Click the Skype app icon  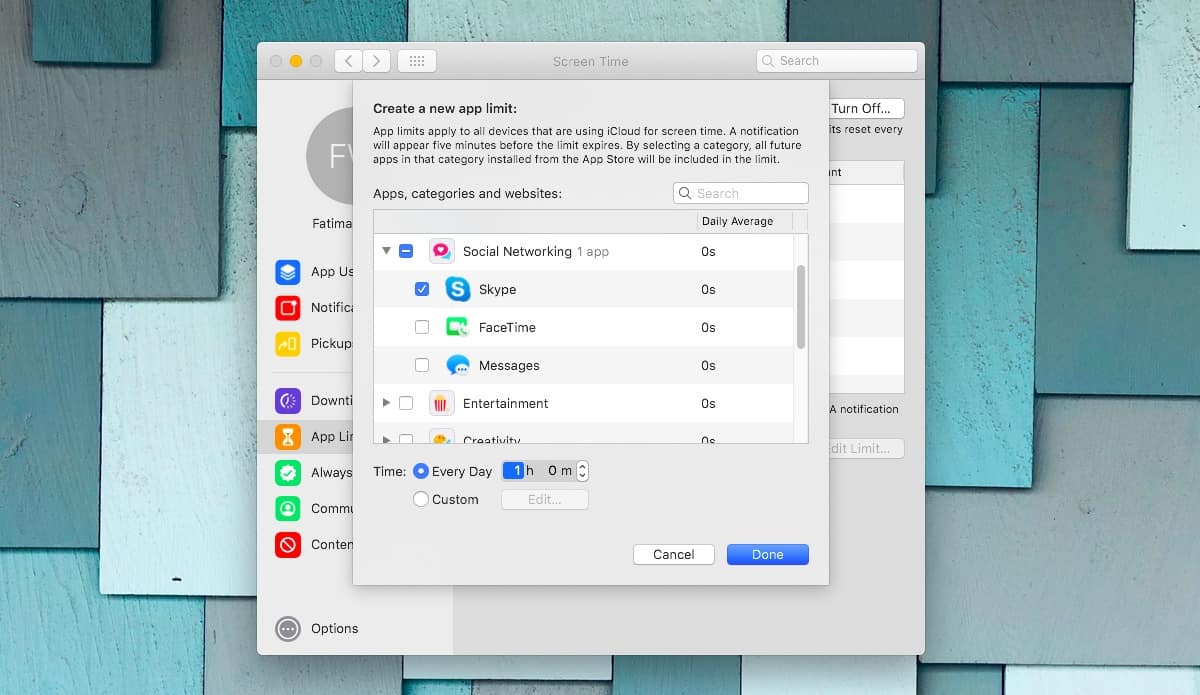click(458, 289)
